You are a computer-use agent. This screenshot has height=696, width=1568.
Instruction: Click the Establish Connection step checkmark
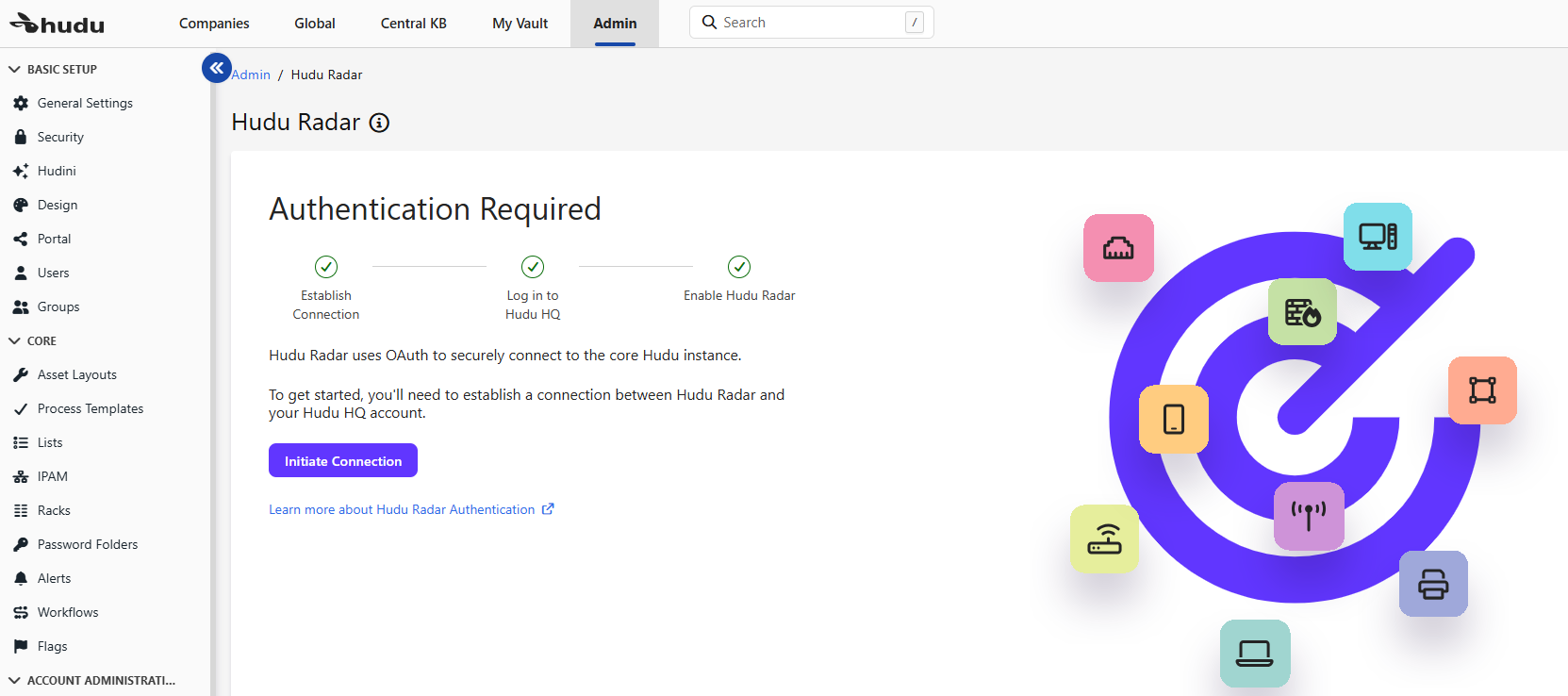326,267
